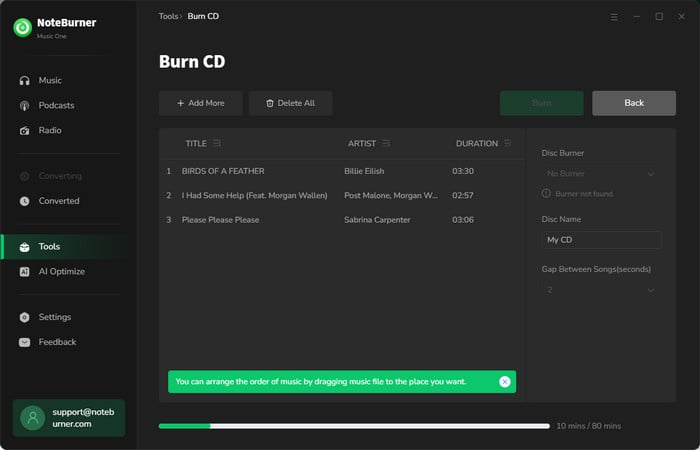The image size is (700, 450).
Task: Sort by TITLE using the sort icon
Action: 217,143
